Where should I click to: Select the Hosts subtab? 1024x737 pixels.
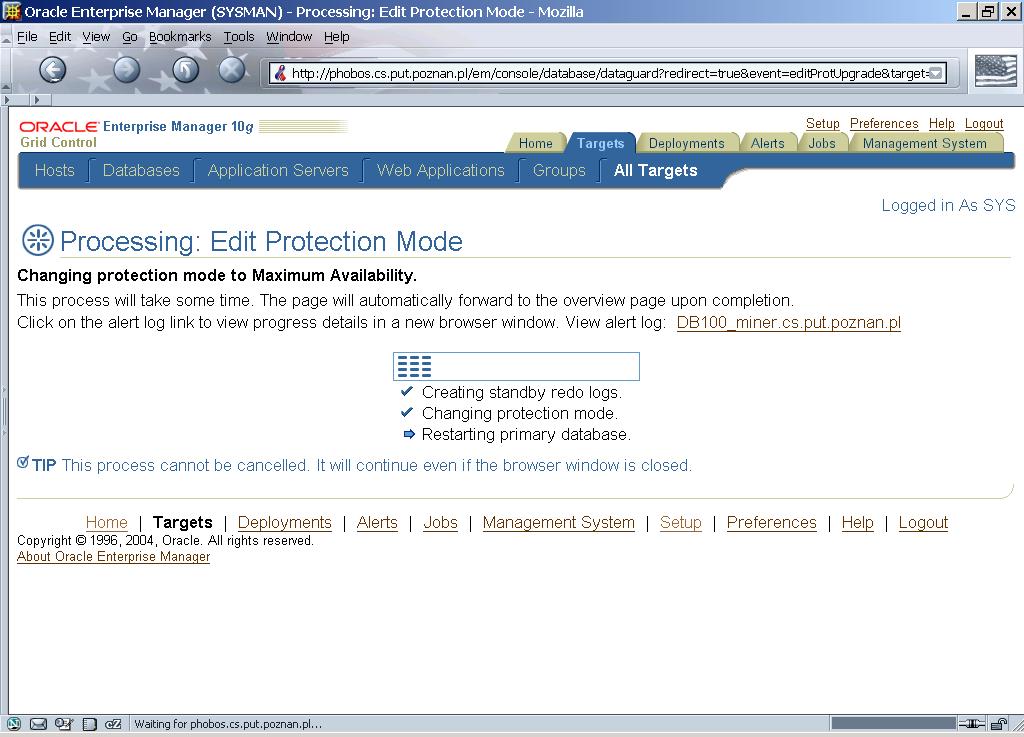click(54, 170)
